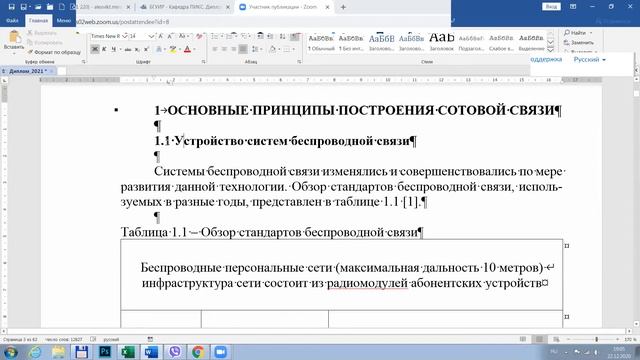
Task: Switch to the Меню ribbon tab
Action: coord(64,20)
